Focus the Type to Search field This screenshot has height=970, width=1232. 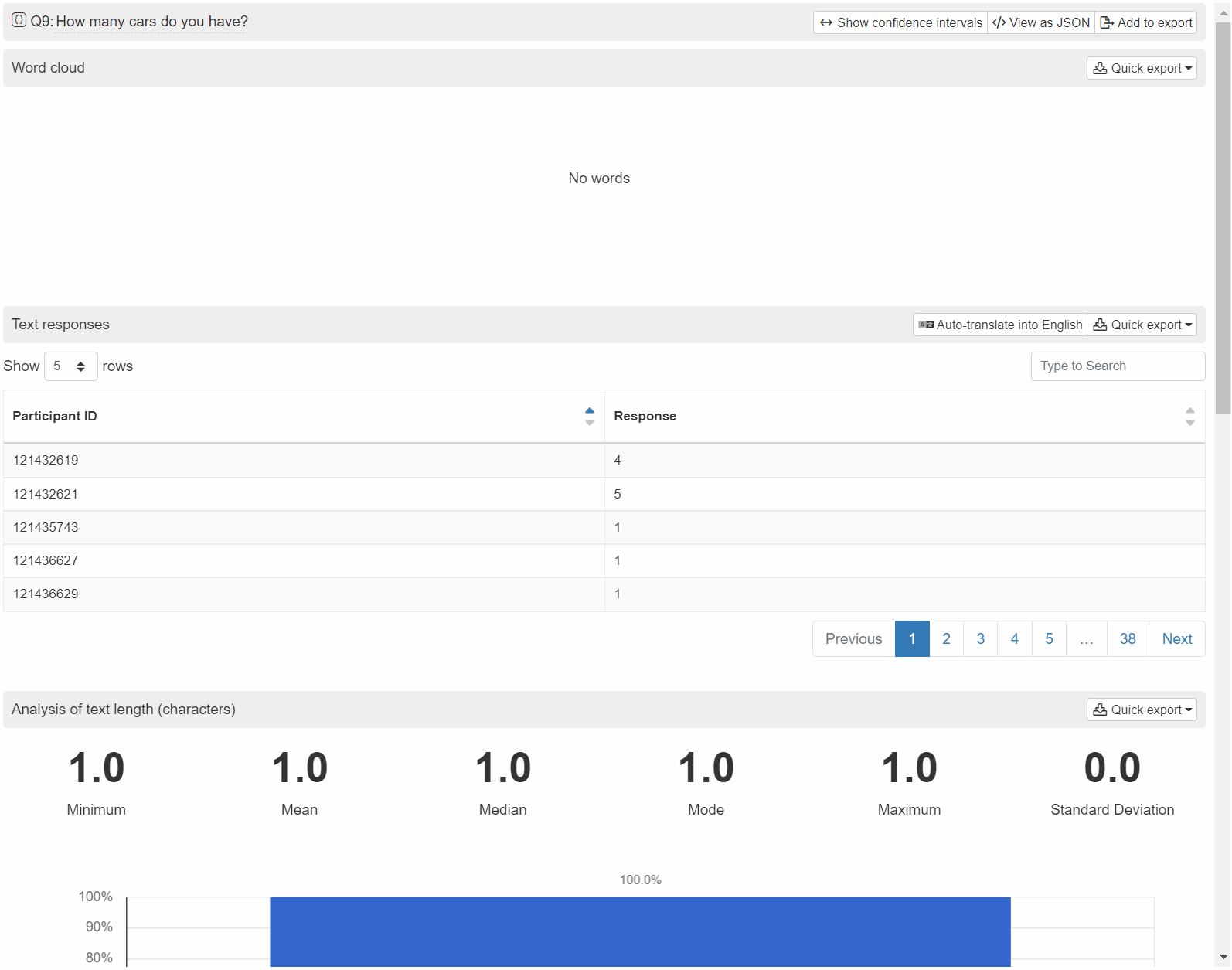(x=1118, y=366)
